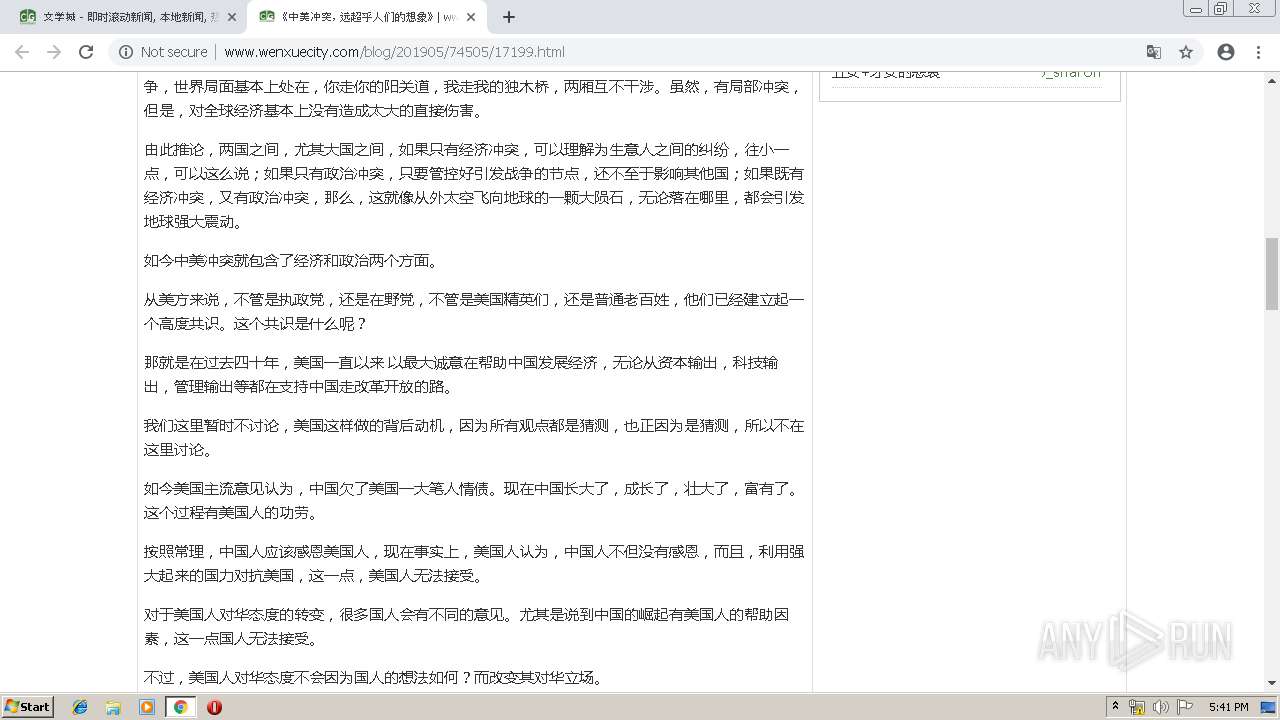Go forward to the next page
Screen dimensions: 1280x720
coord(54,52)
